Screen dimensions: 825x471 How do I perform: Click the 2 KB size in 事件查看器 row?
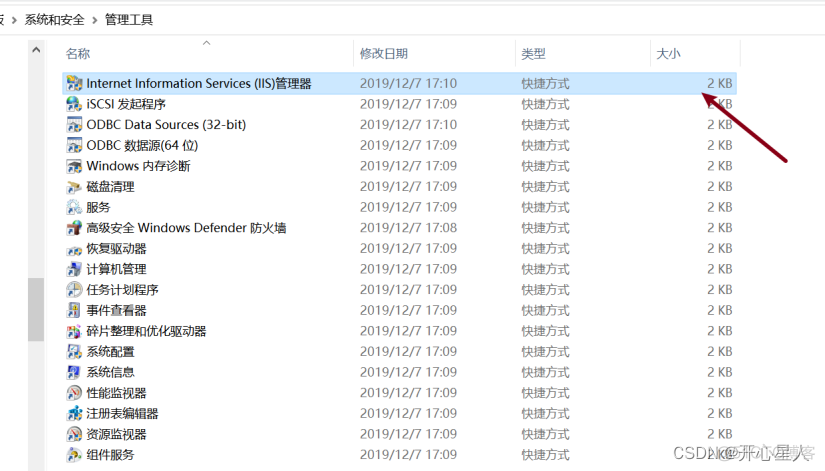click(x=719, y=310)
